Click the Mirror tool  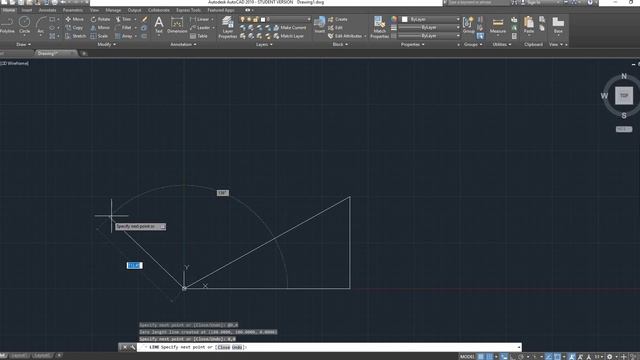coord(100,28)
